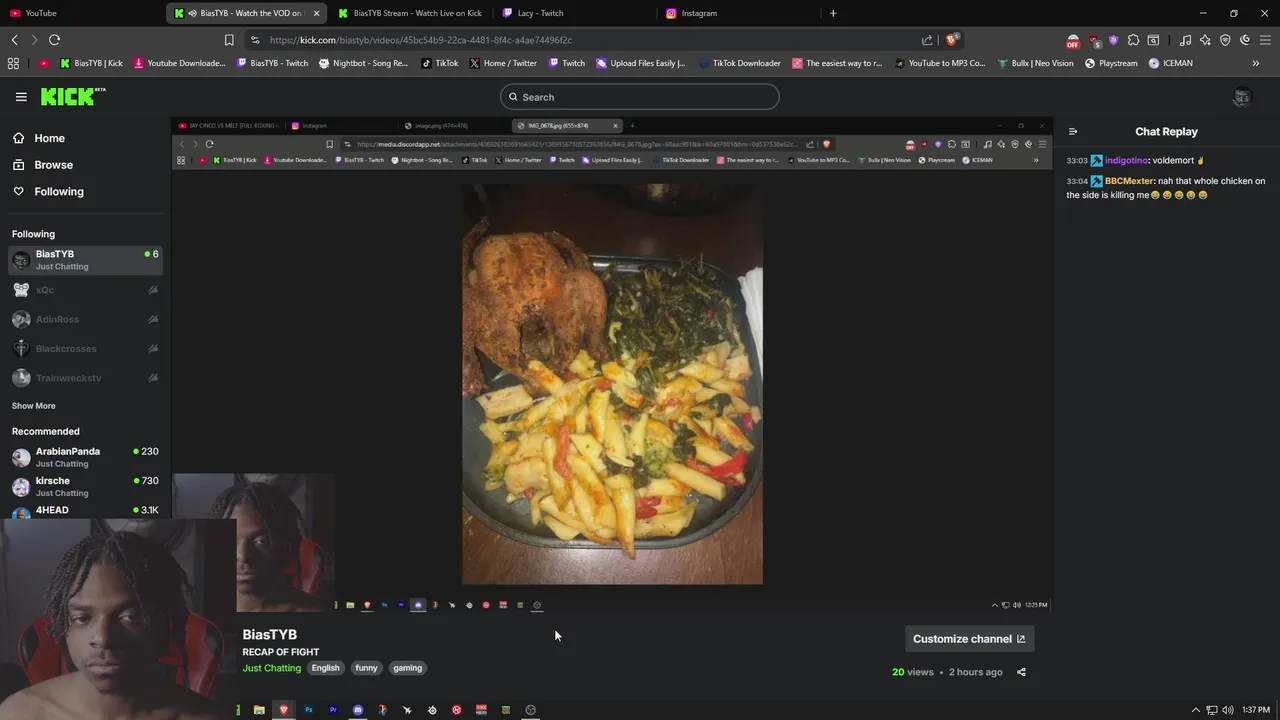Open Browse in Kick sidebar
This screenshot has height=720, width=1280.
(42, 165)
